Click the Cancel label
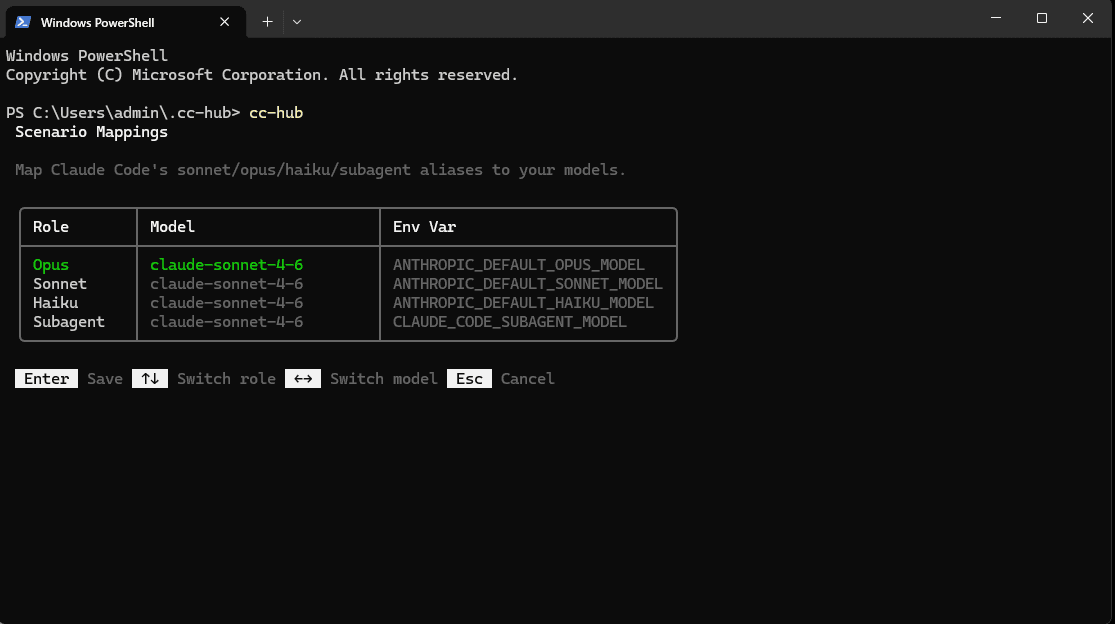 coord(528,379)
